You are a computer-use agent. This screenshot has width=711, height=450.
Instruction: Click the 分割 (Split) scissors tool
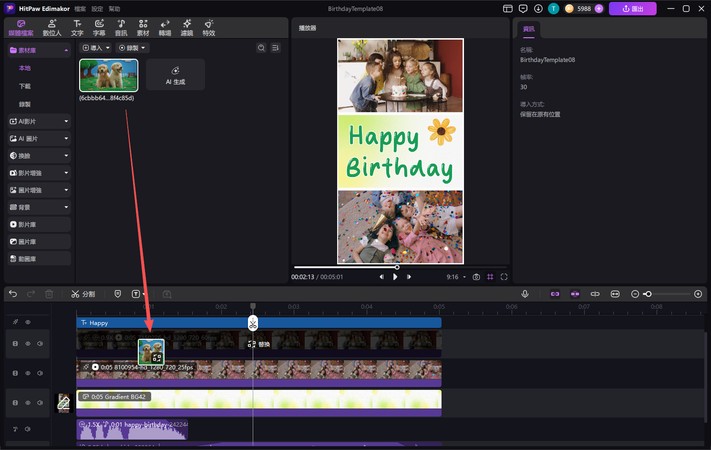(x=83, y=294)
